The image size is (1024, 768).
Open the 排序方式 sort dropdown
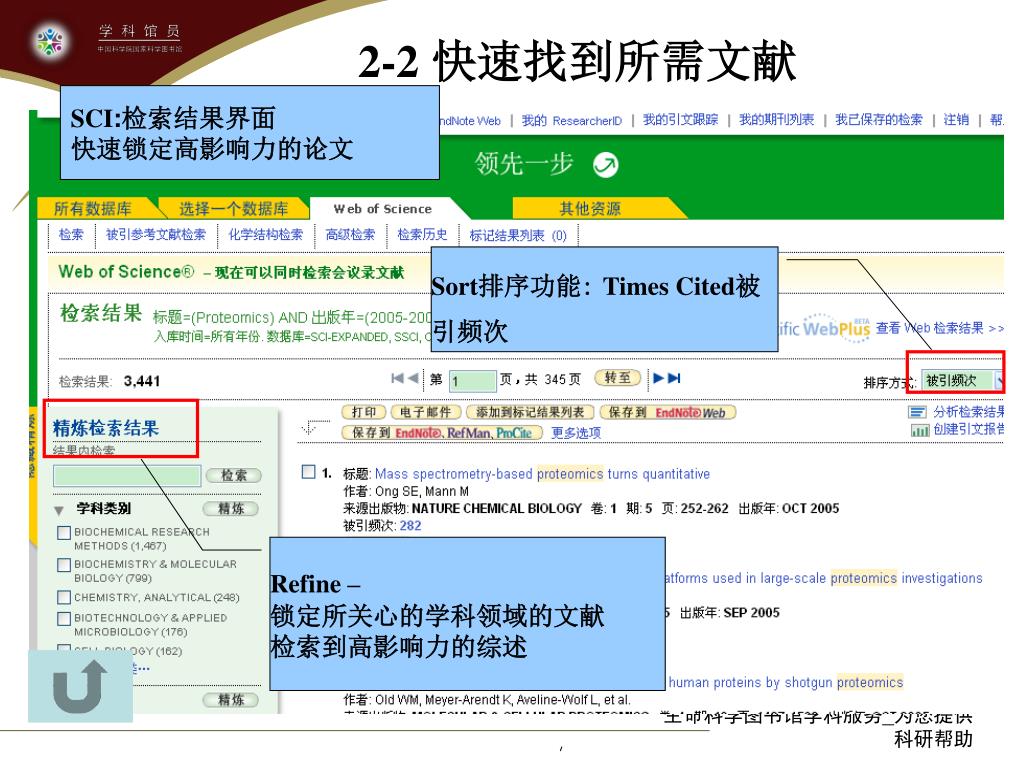click(x=963, y=381)
